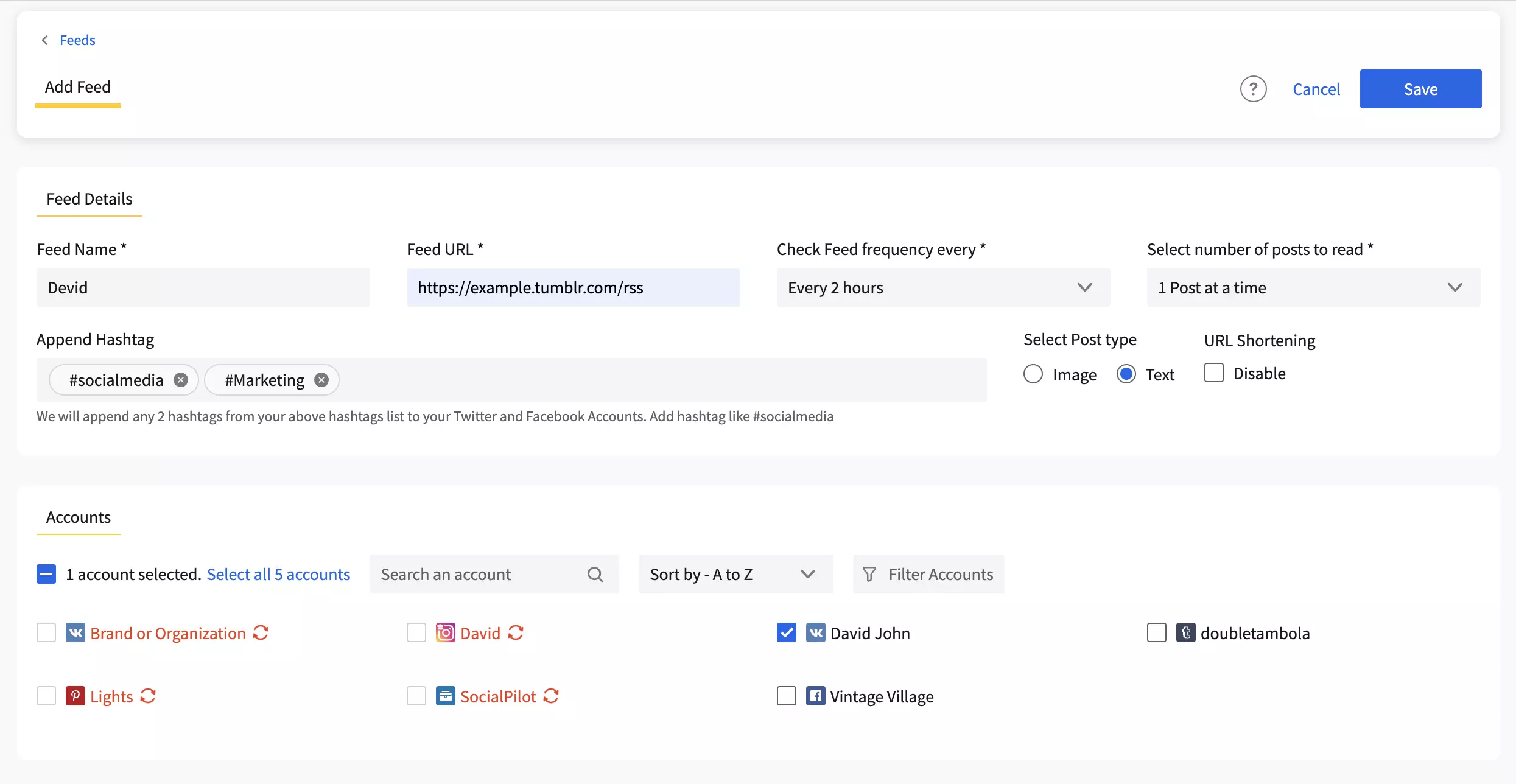Screen dimensions: 1516x784
Task: Click the search magnifier icon
Action: [x=595, y=574]
